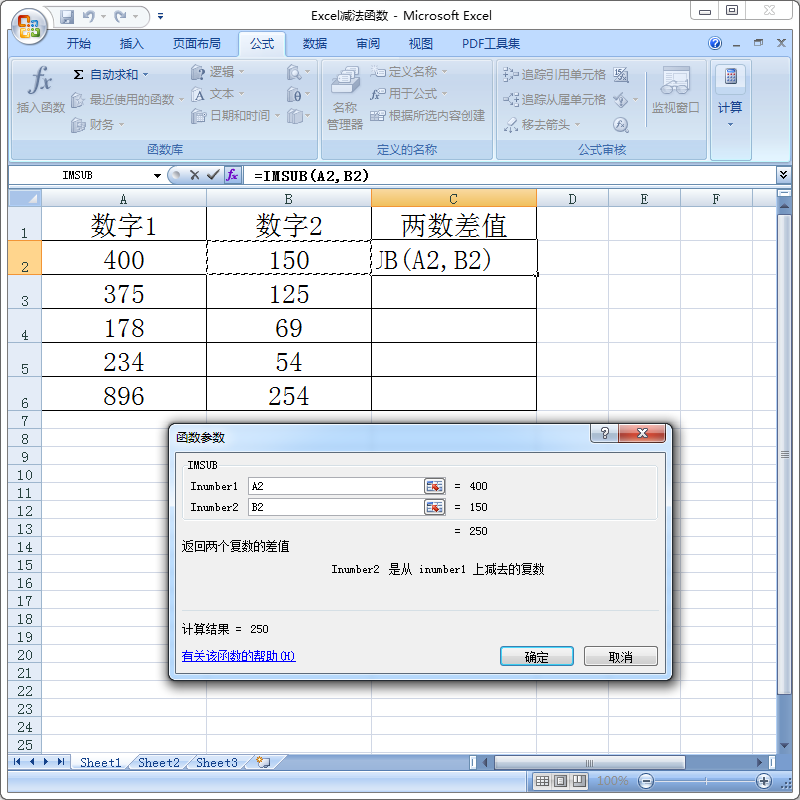Click Trace Dependents icon

(511, 99)
